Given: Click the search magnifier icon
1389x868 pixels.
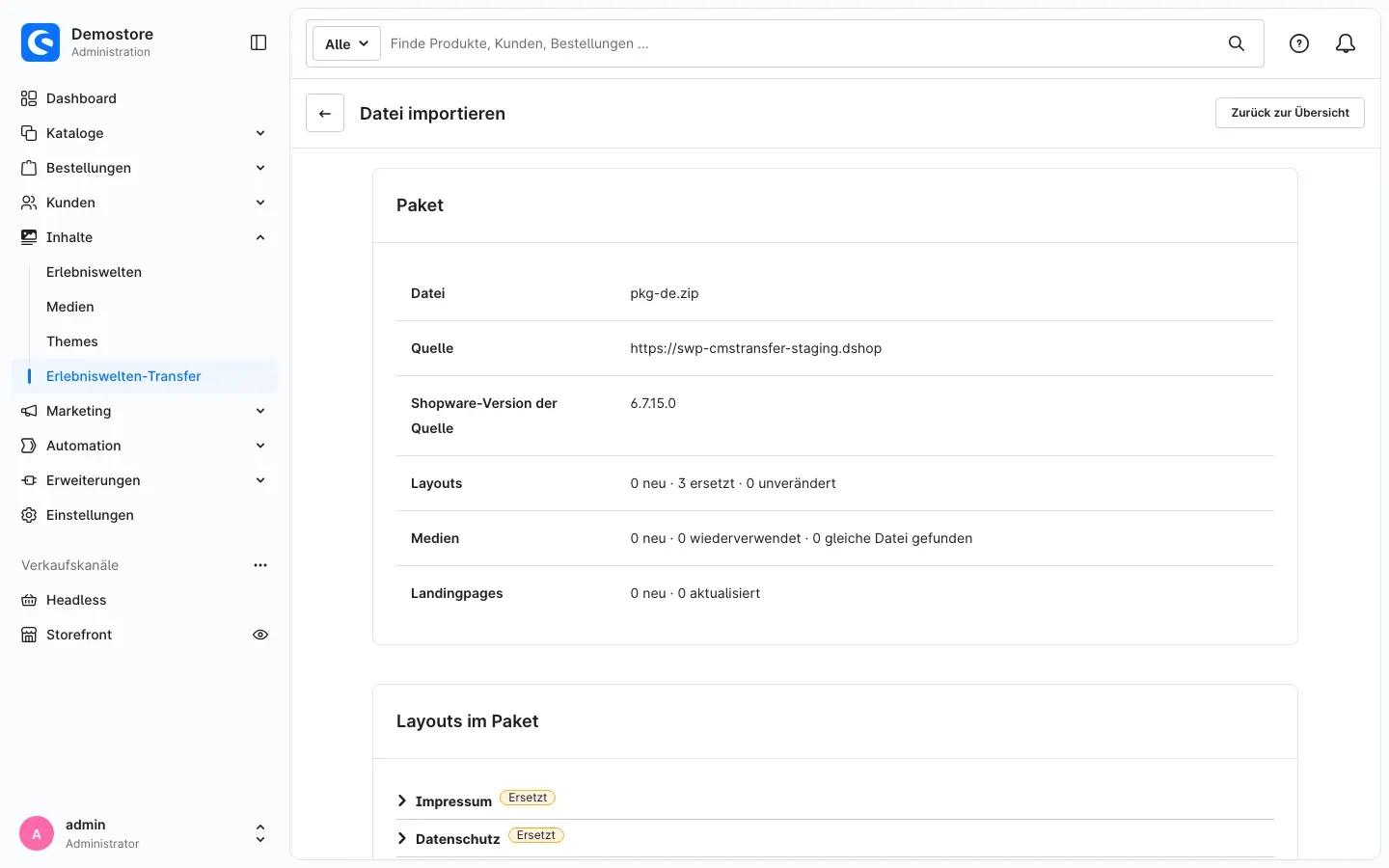Looking at the screenshot, I should pyautogui.click(x=1237, y=43).
